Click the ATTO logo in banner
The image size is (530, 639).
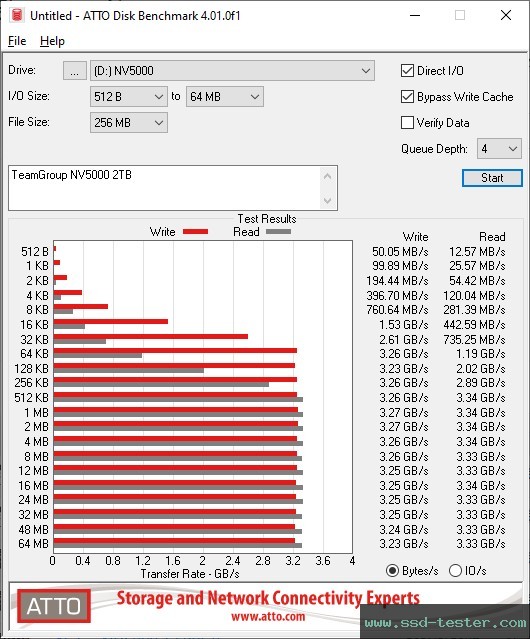coord(54,606)
